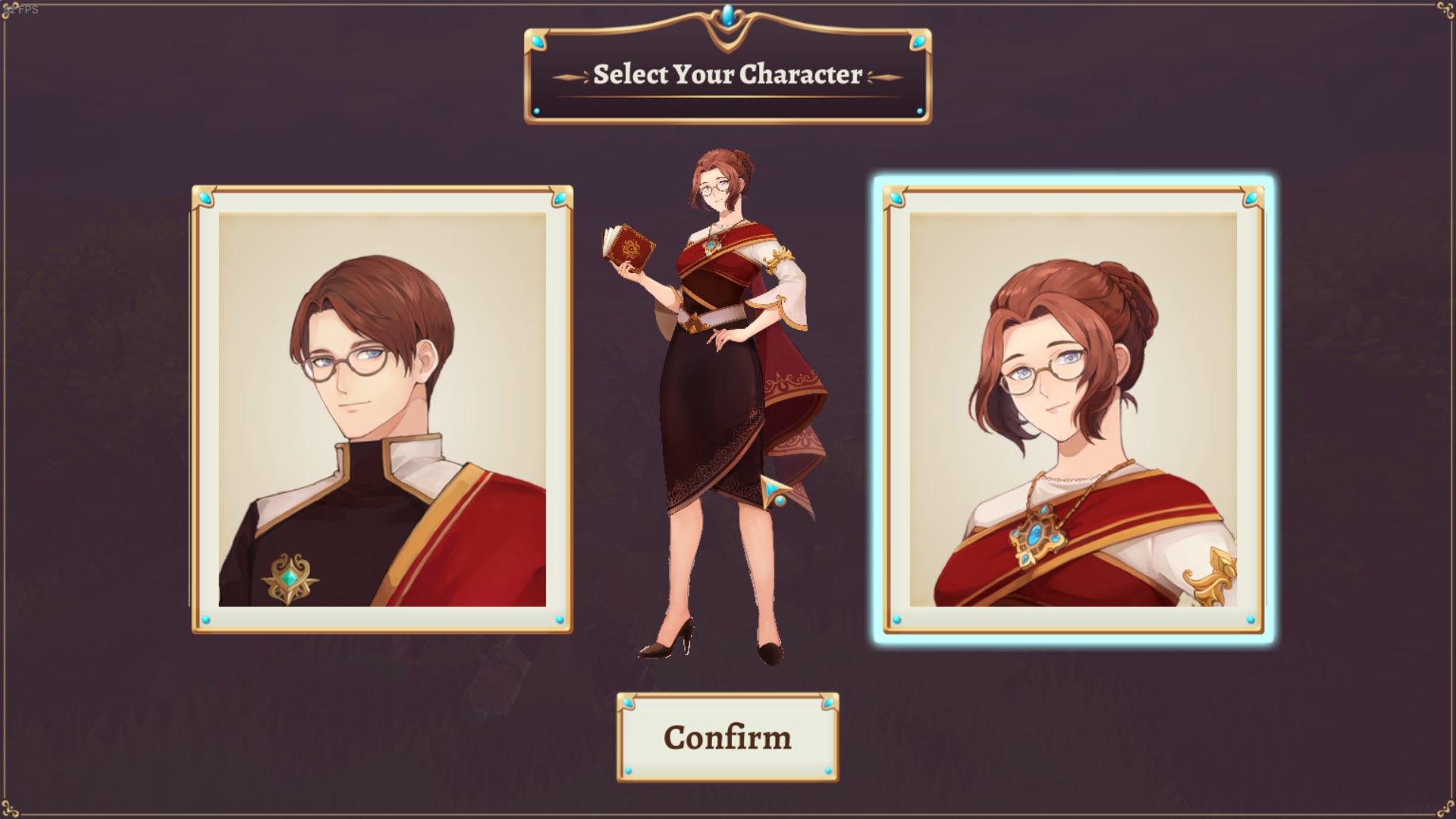Viewport: 1456px width, 819px height.
Task: Click the gold shoulder ornament on female portrait
Action: tap(1210, 578)
